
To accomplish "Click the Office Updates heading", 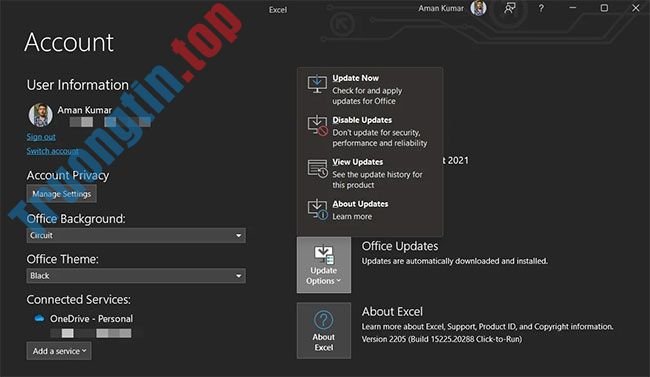I will click(400, 246).
